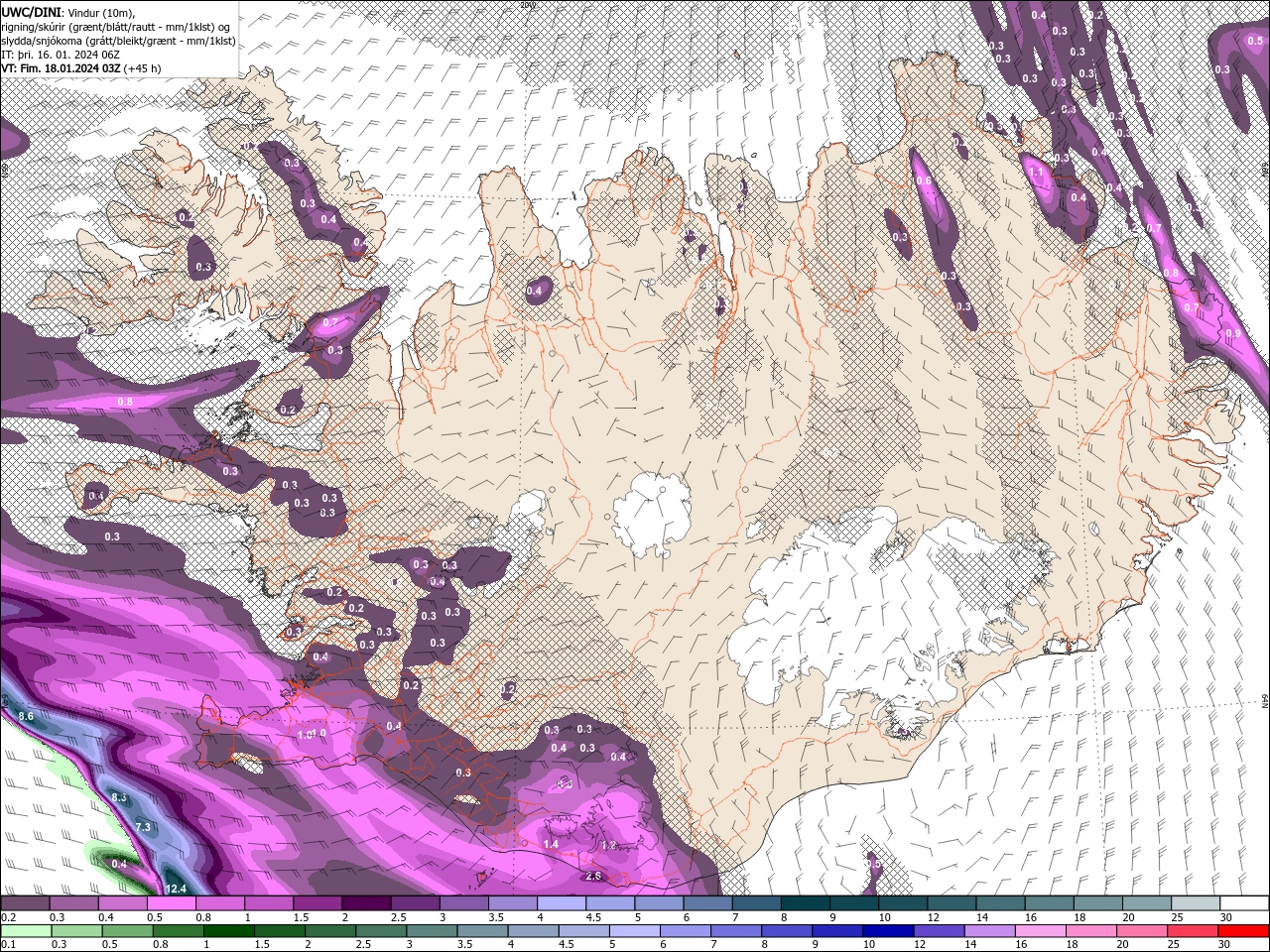
Task: Click the 8.3 precipitation value on the map
Action: click(119, 797)
